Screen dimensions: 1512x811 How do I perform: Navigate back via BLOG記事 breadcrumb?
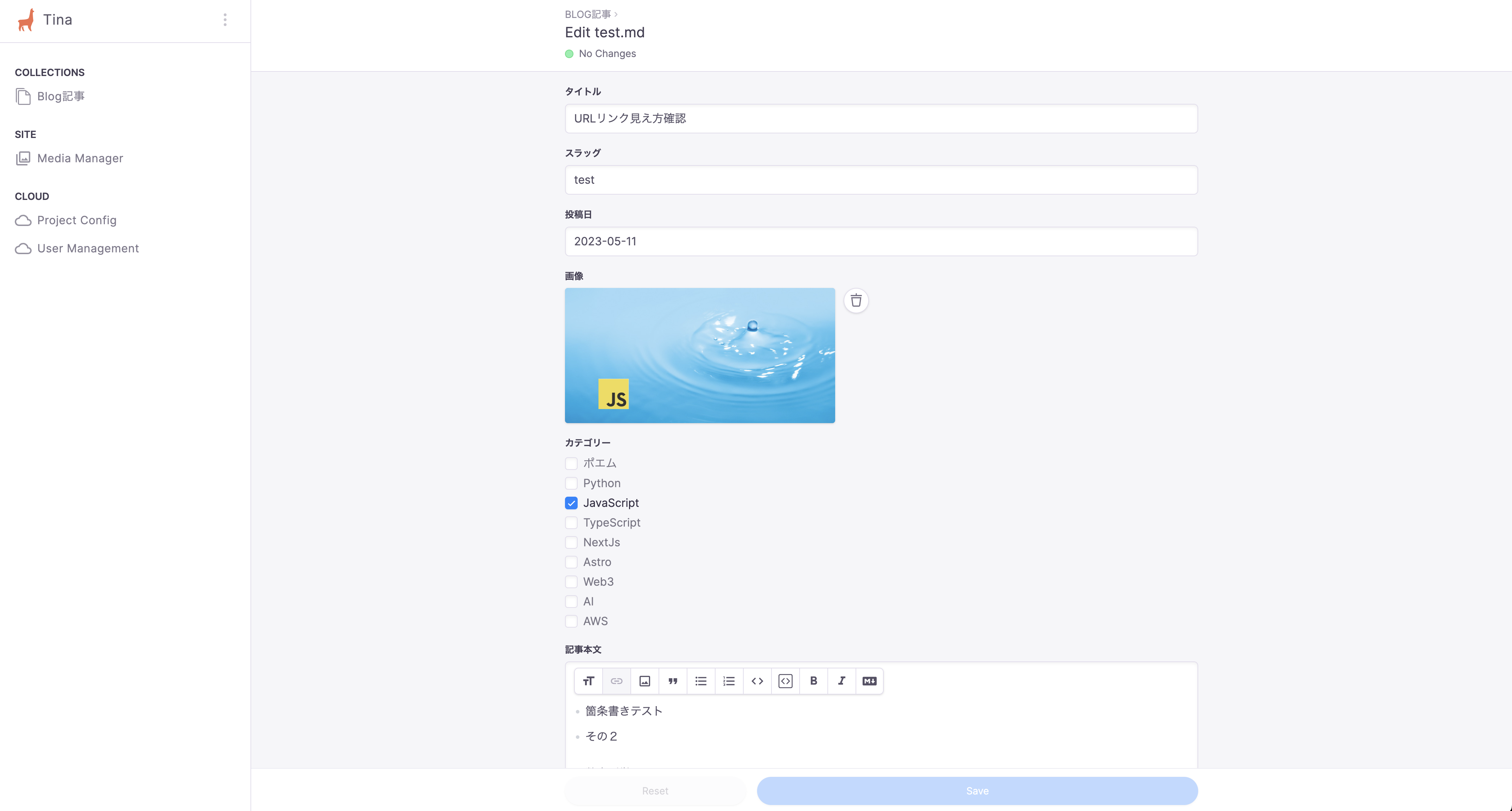(587, 14)
